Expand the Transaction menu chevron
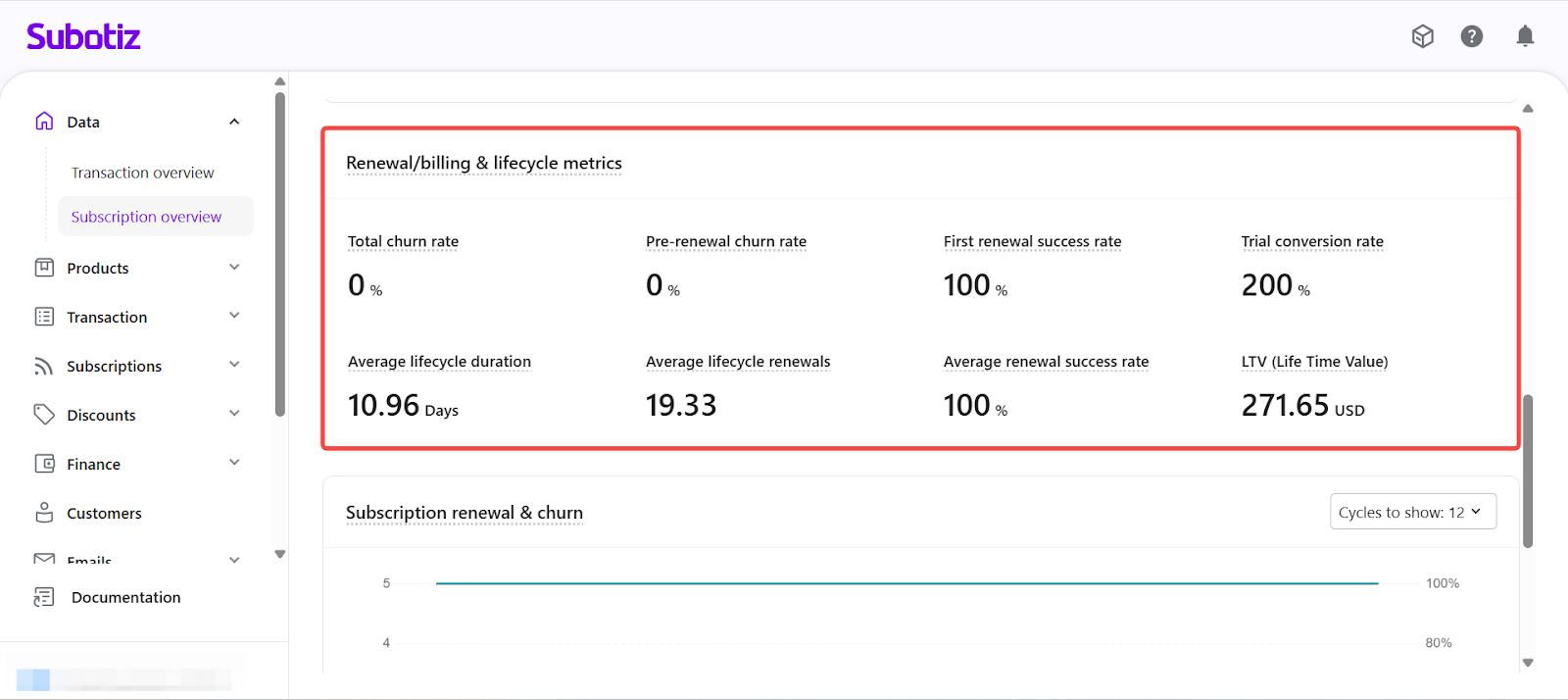 (x=234, y=316)
